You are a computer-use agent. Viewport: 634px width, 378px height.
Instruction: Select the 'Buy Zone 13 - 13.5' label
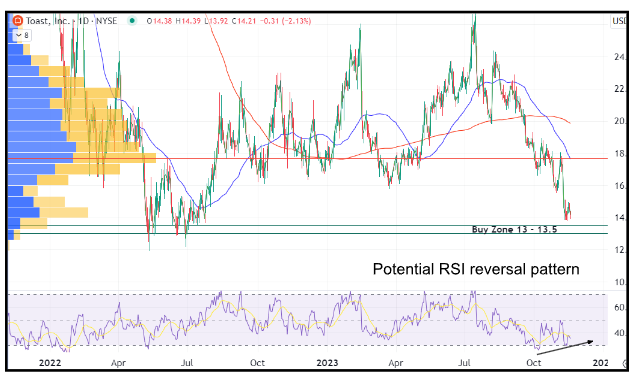pyautogui.click(x=514, y=229)
